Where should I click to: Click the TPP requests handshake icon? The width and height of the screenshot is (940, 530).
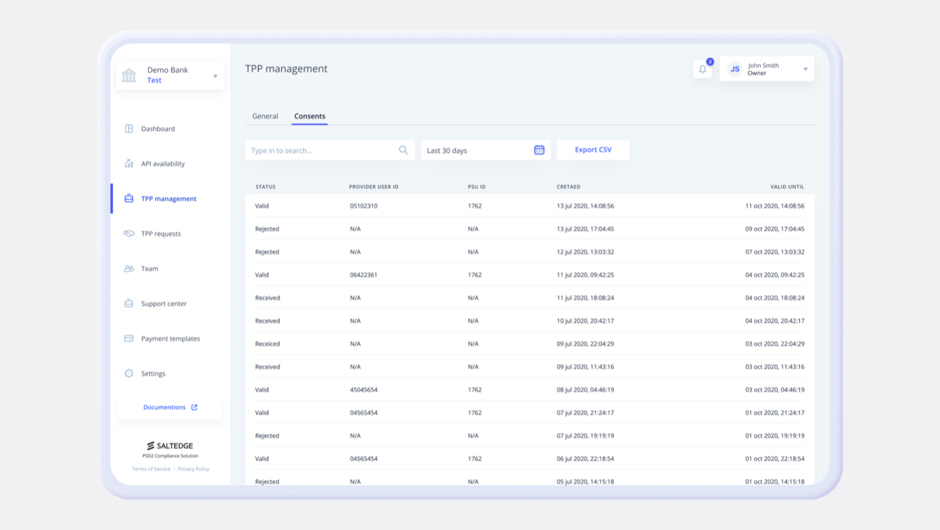129,233
